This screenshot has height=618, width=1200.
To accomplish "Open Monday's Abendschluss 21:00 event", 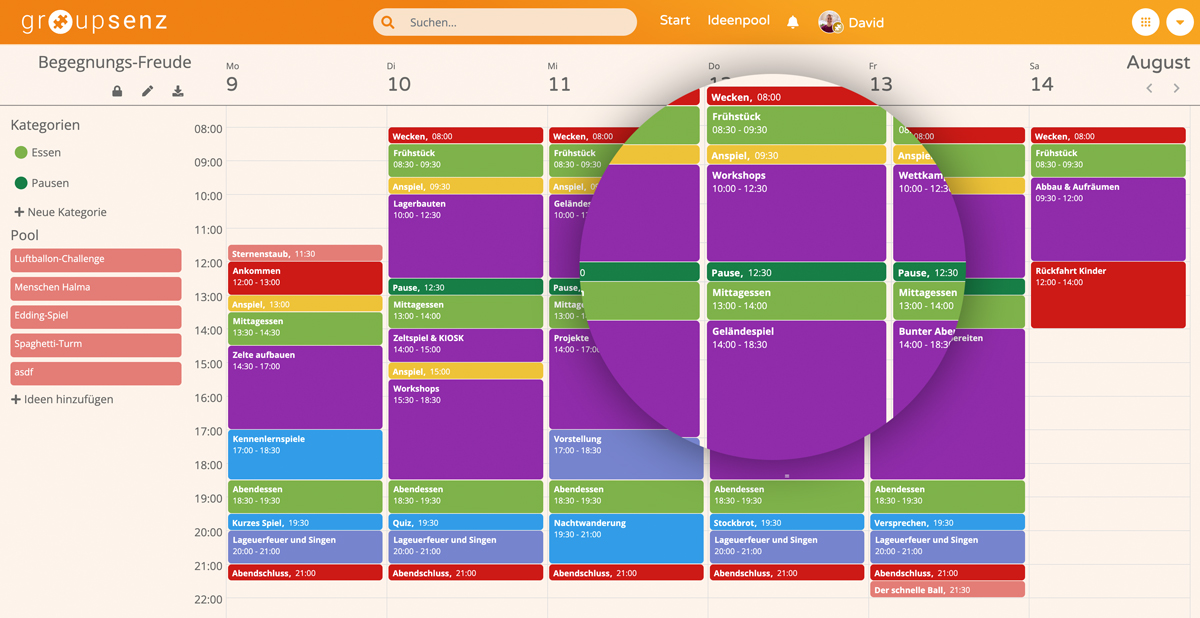I will coord(305,573).
